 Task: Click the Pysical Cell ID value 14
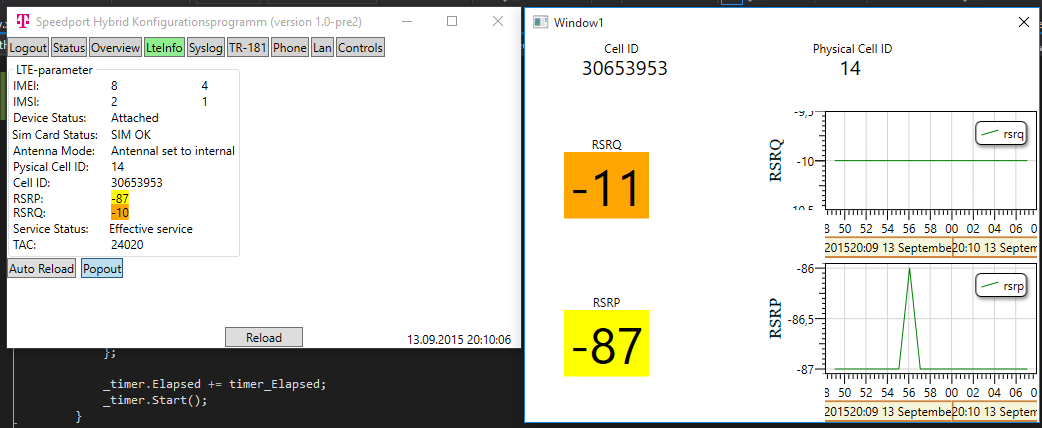click(x=118, y=167)
